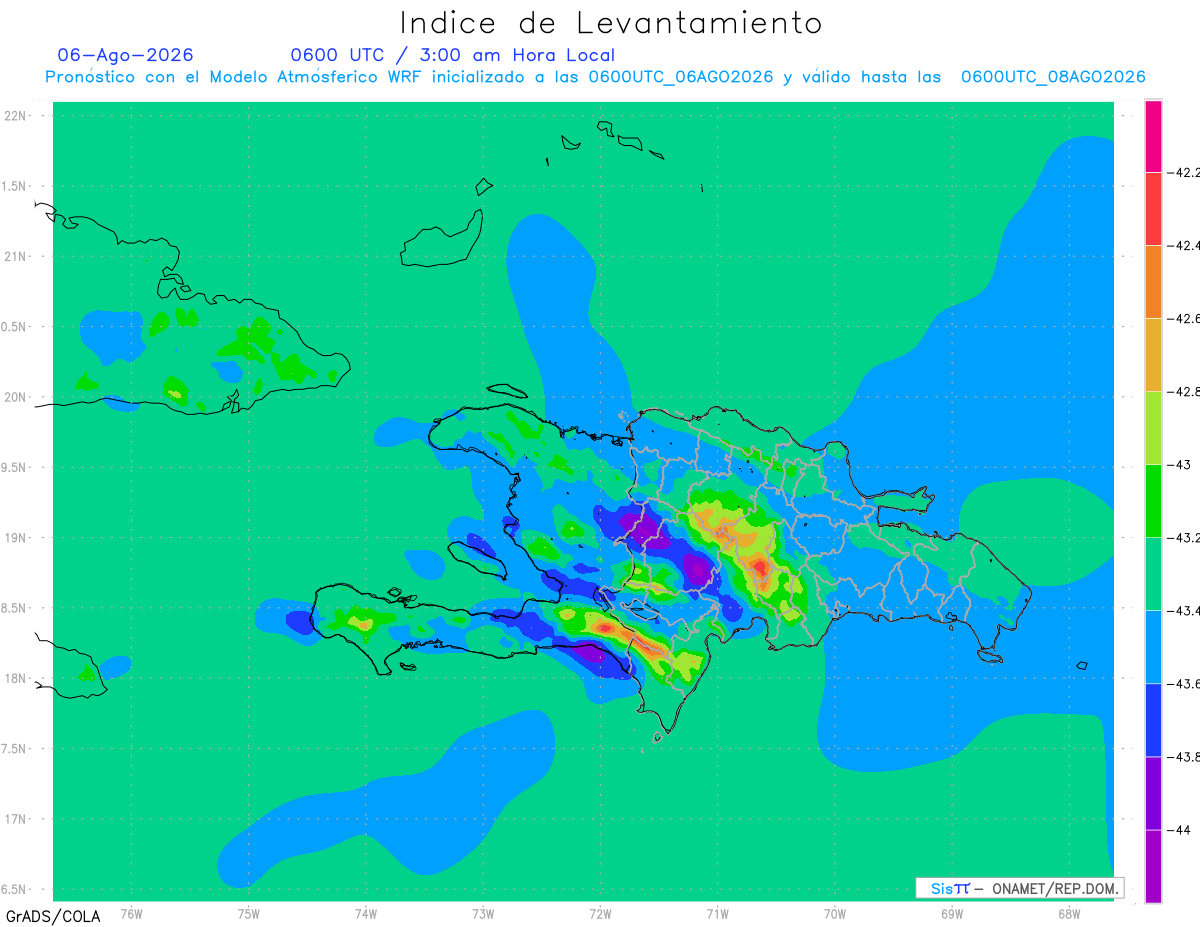The width and height of the screenshot is (1200, 927).
Task: Click the '69W' longitude label
Action: point(951,913)
